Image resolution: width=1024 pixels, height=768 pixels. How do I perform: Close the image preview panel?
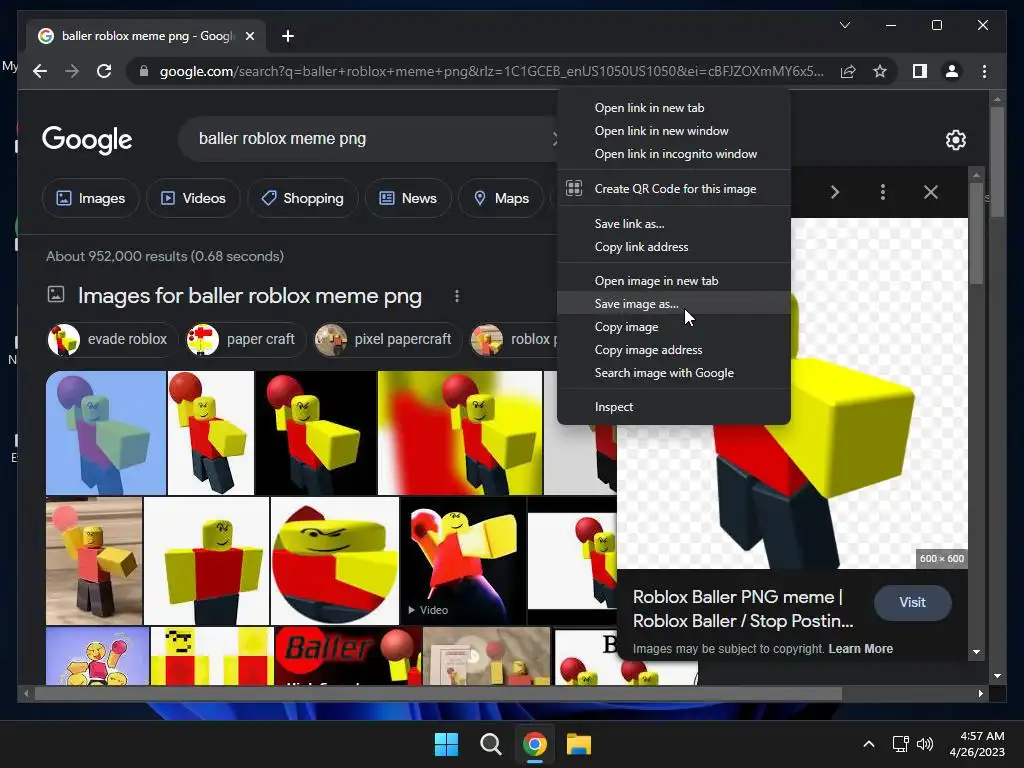tap(931, 192)
